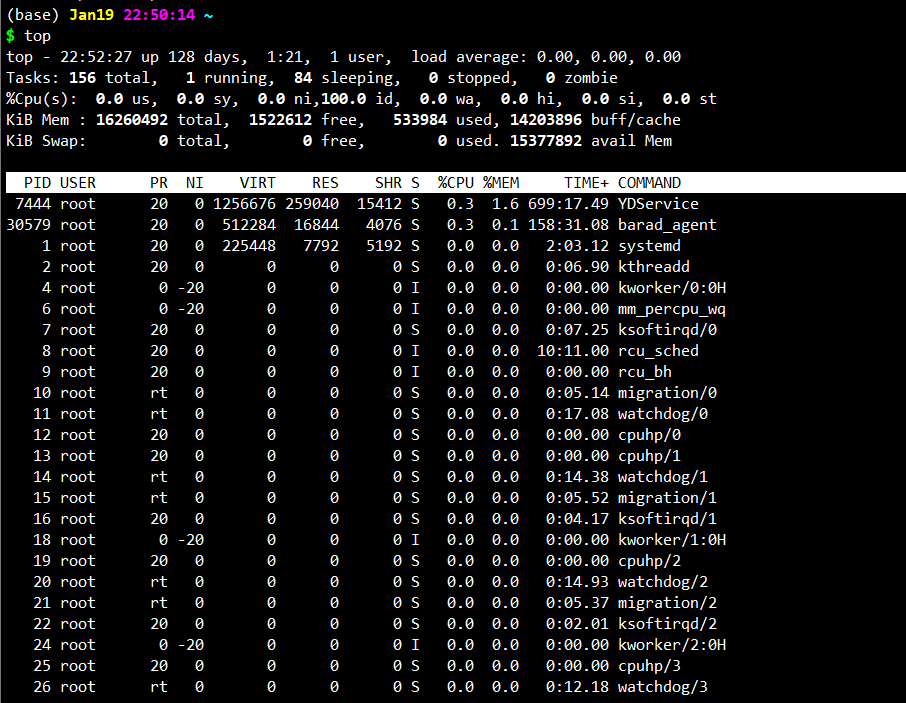906x703 pixels.
Task: Click the typed top command at the prompt
Action: pos(38,36)
